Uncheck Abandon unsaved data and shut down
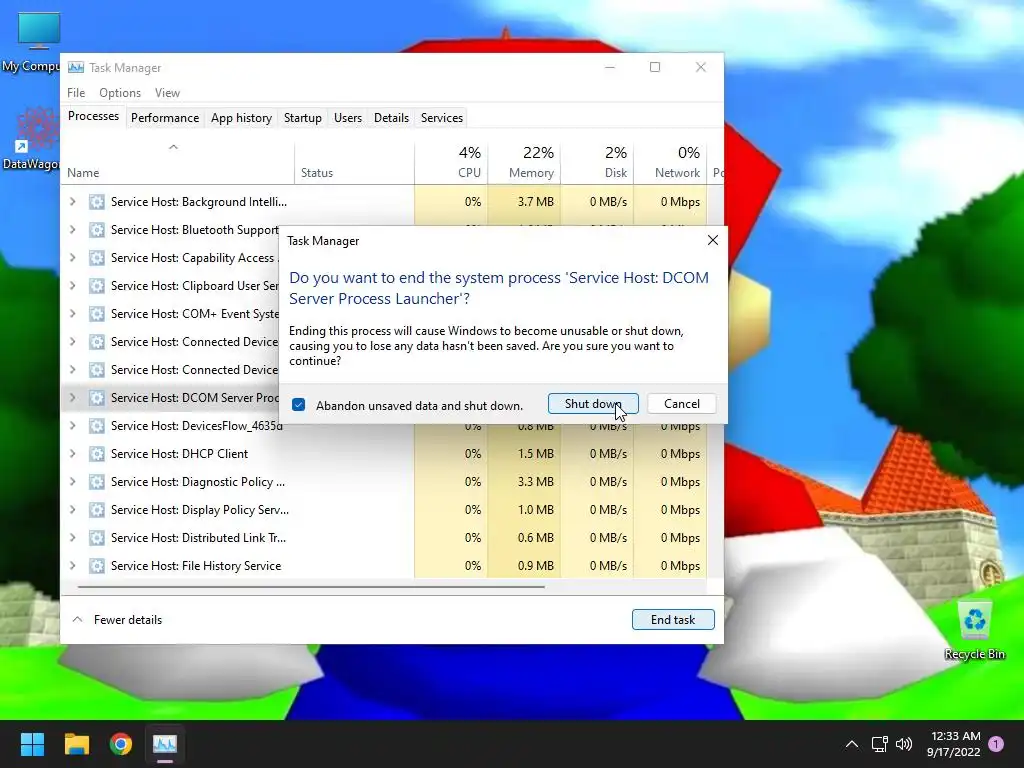The height and width of the screenshot is (768, 1024). pos(298,405)
